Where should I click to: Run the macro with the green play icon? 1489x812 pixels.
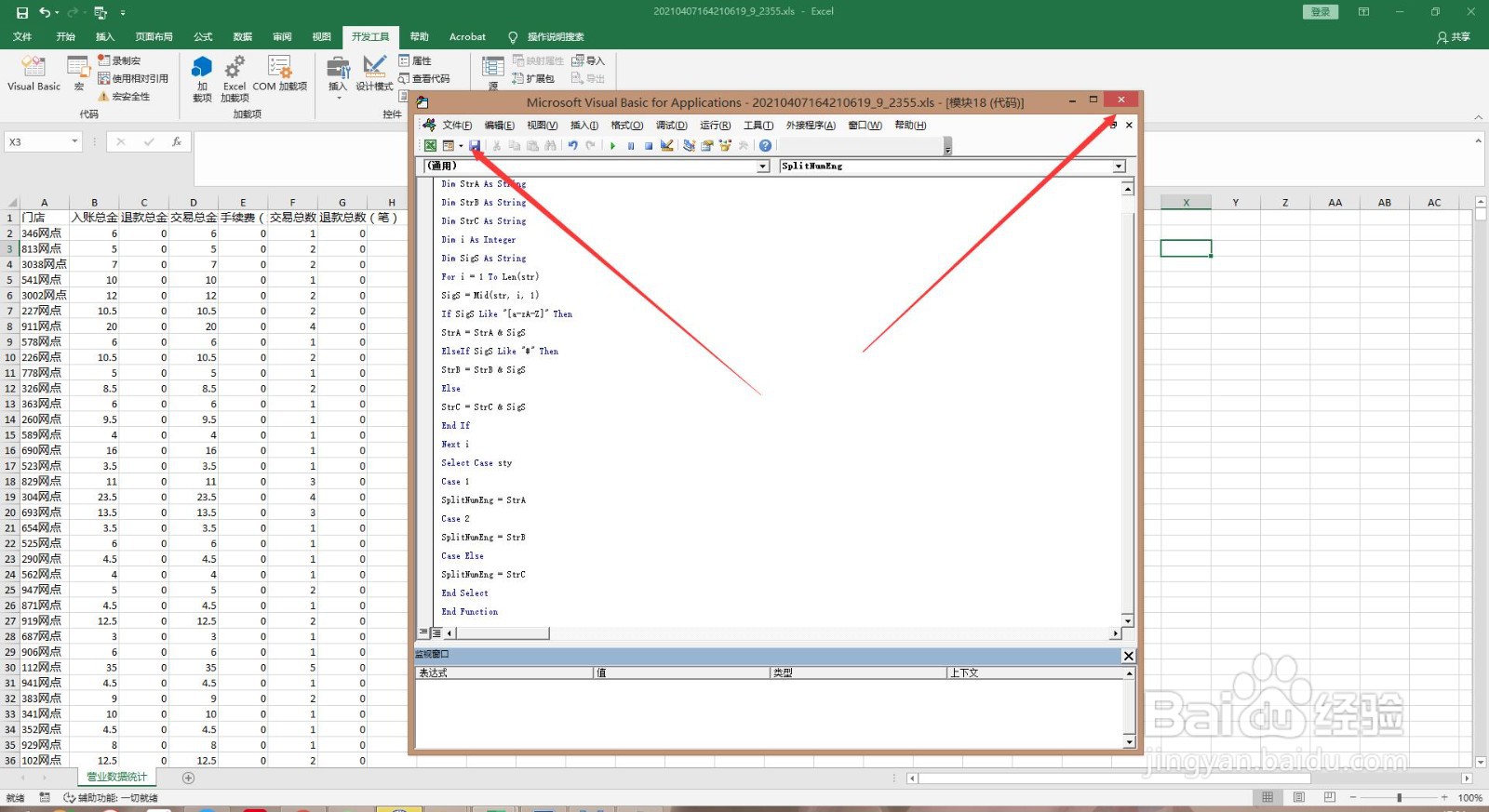click(x=612, y=145)
